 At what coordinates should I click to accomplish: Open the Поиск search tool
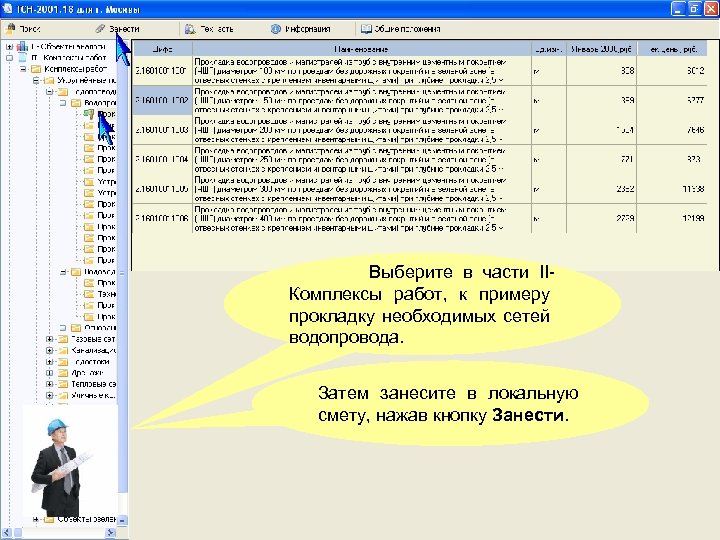click(23, 29)
